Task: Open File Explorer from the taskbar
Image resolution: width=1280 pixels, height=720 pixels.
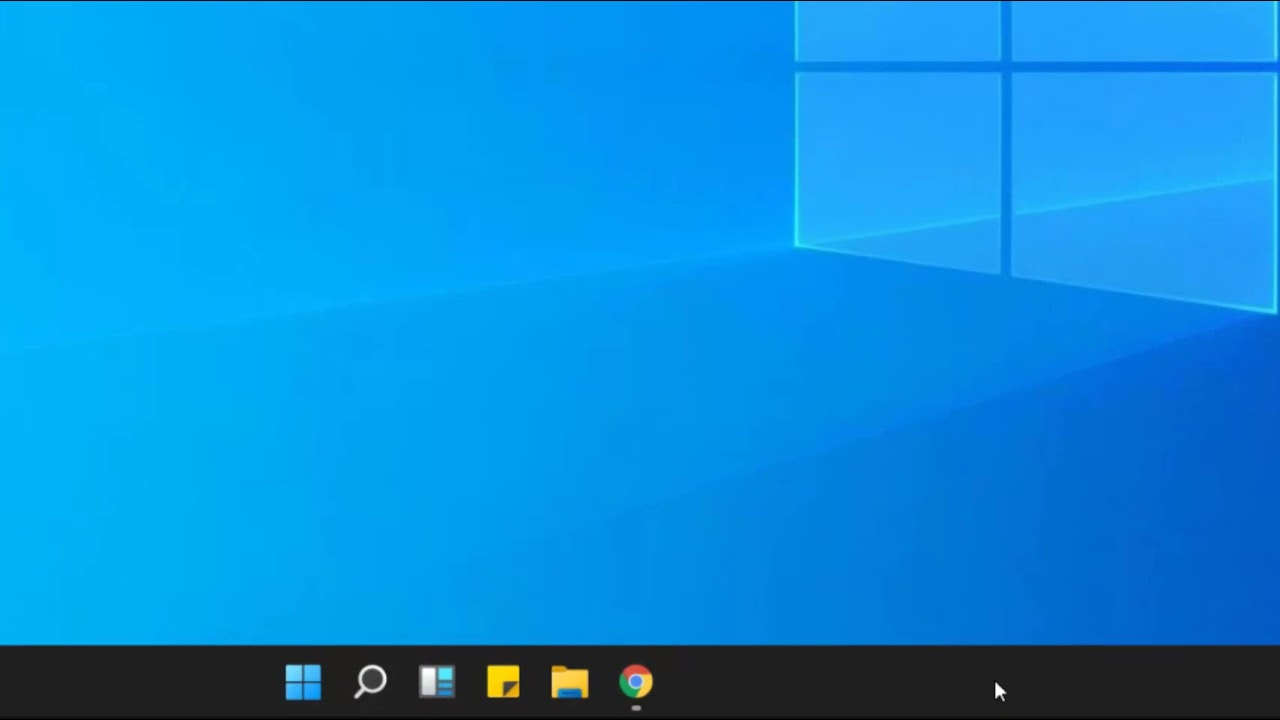Action: [570, 682]
